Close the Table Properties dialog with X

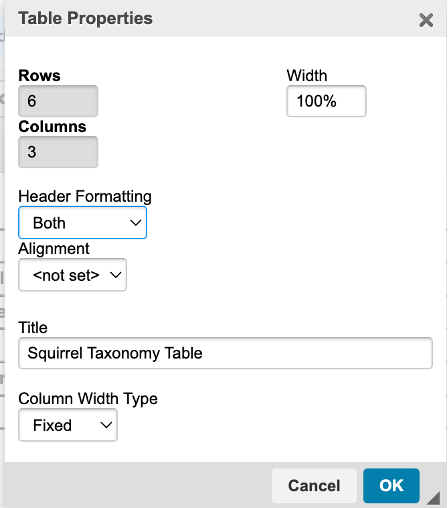(426, 20)
